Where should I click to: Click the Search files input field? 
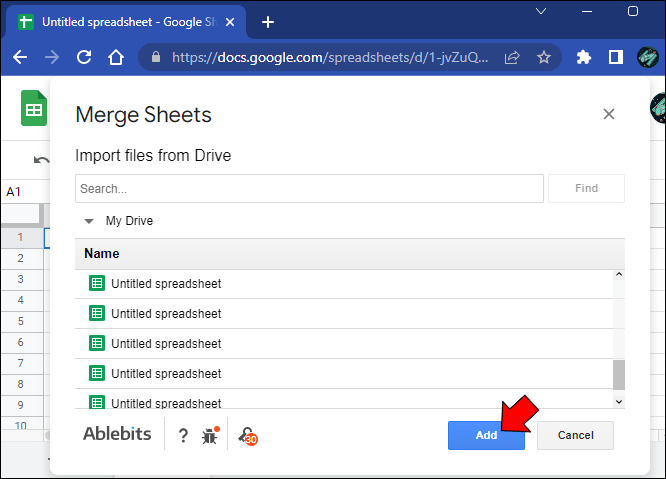pos(309,188)
